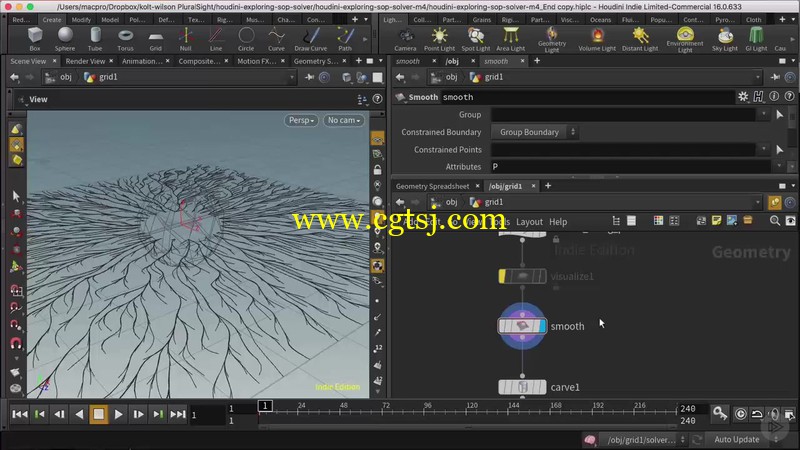800x450 pixels.
Task: Expand the Constrained Points dropdown arrow
Action: point(764,149)
